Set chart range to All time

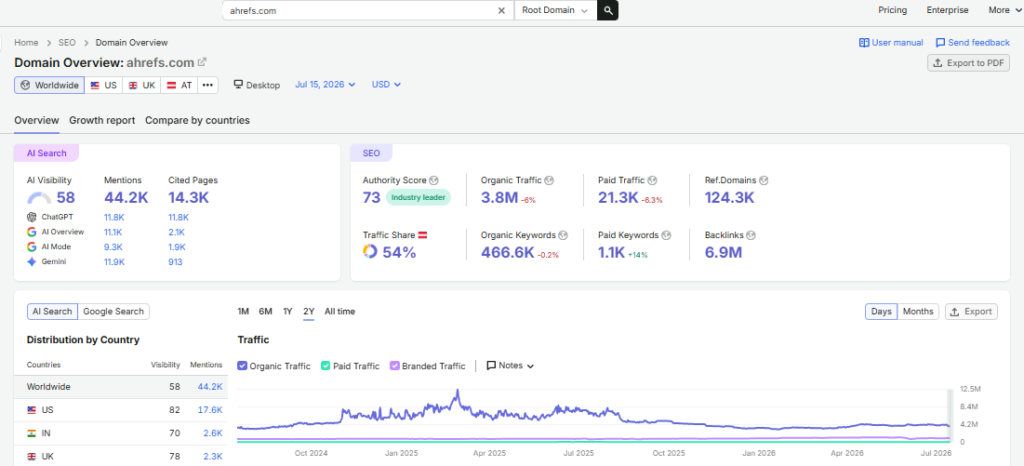tap(340, 311)
